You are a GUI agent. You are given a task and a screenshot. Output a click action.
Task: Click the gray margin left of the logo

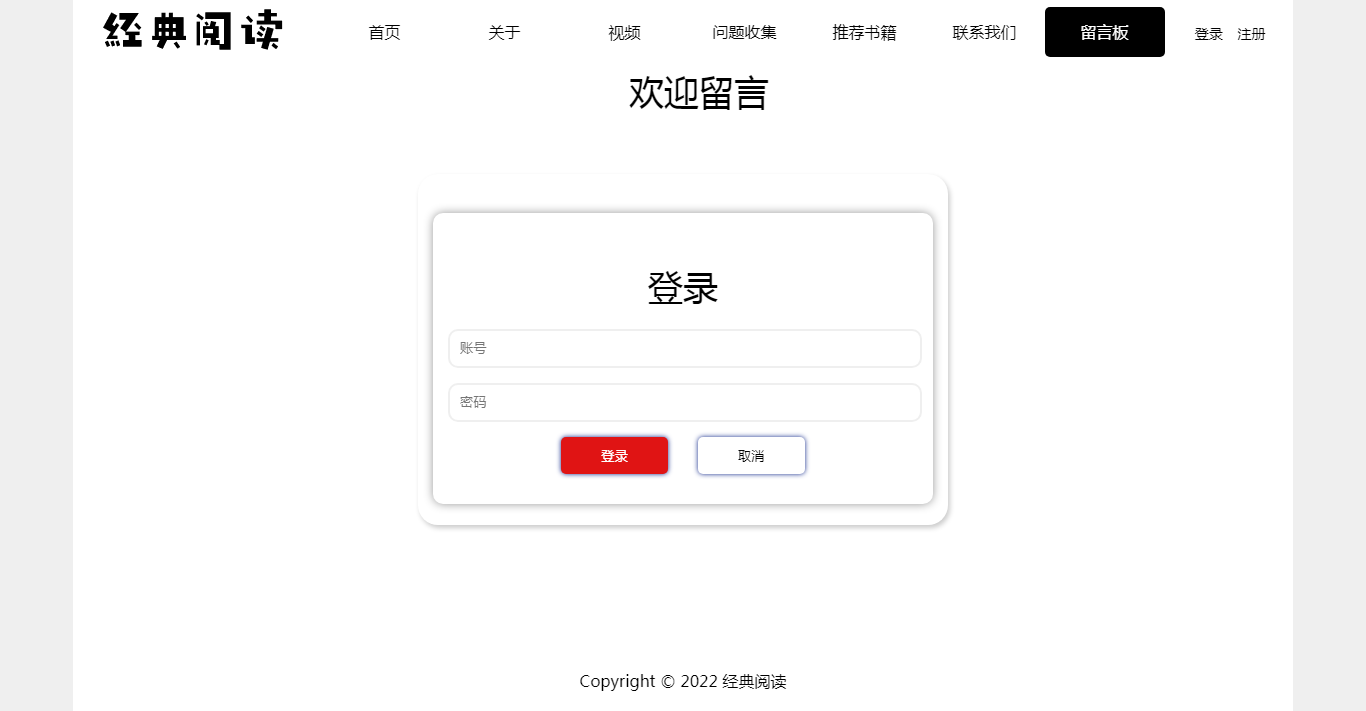[x=36, y=355]
